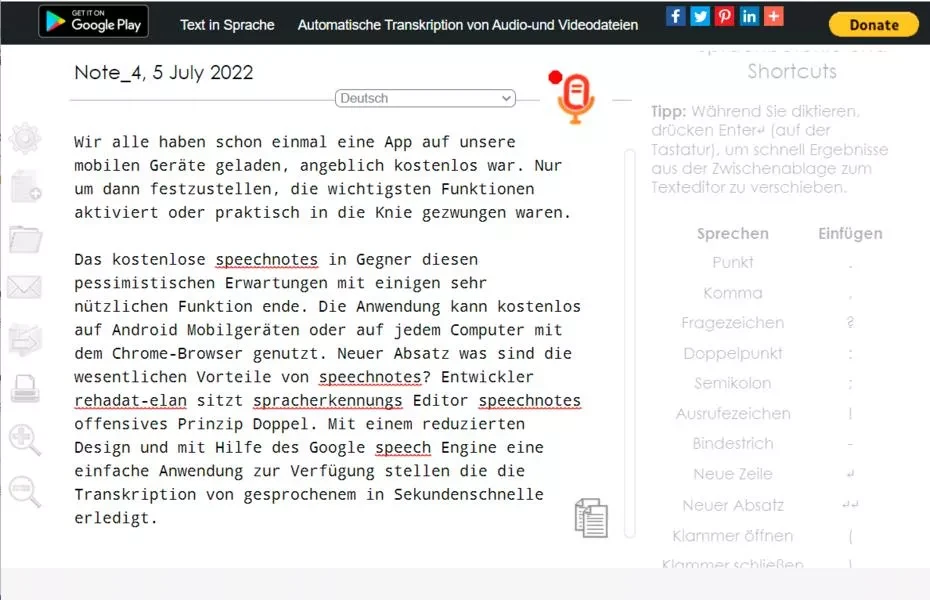Click the red microphone dictation icon

[x=575, y=98]
